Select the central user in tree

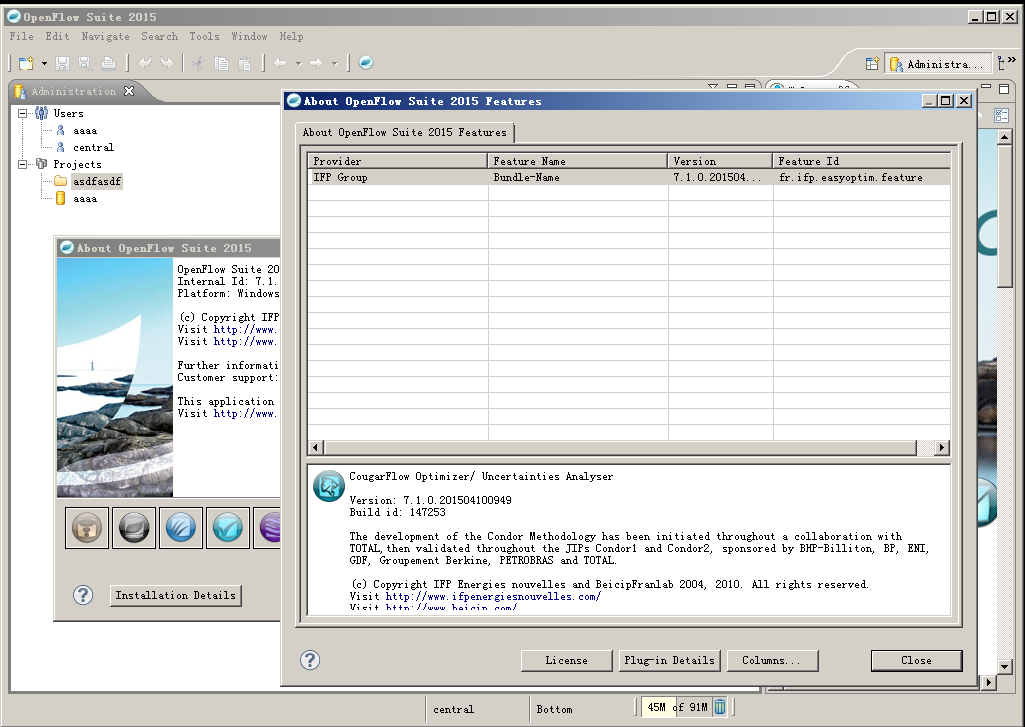pyautogui.click(x=93, y=148)
